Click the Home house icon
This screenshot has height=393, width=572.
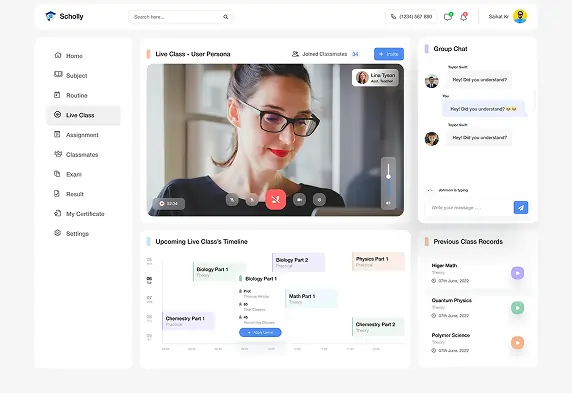coord(58,55)
